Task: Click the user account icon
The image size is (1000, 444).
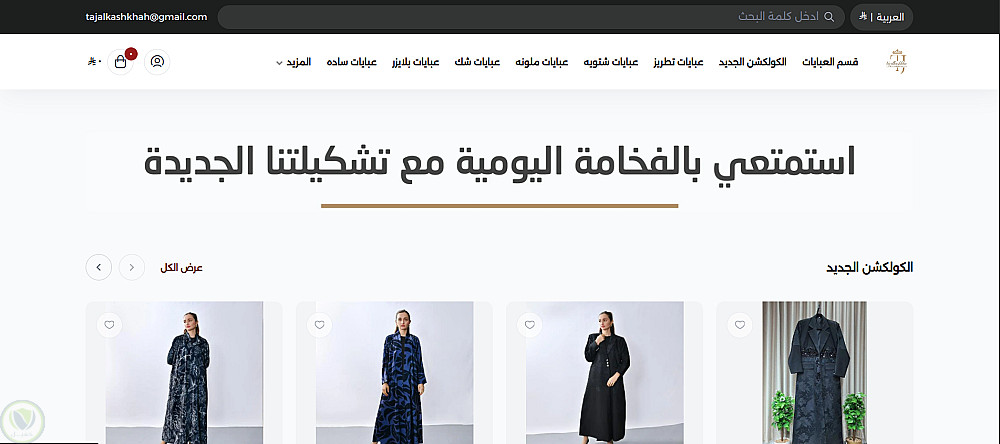Action: (157, 62)
